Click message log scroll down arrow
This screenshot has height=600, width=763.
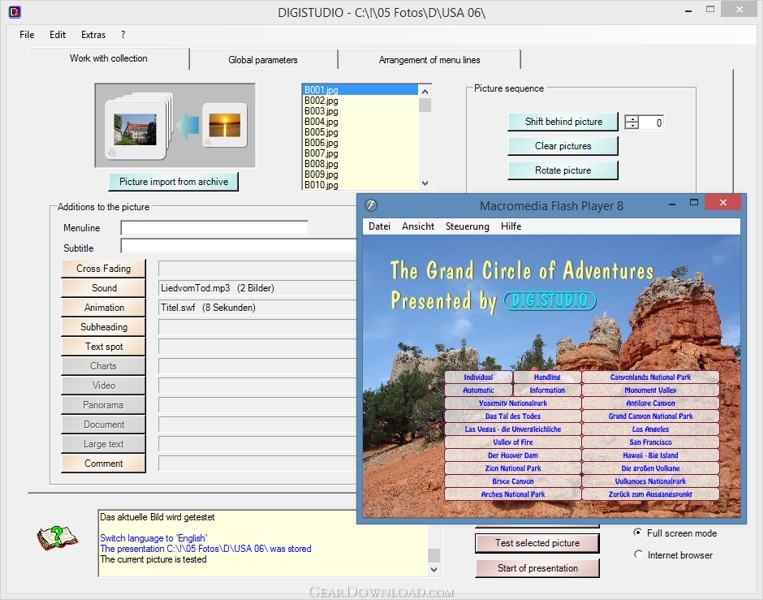(434, 569)
